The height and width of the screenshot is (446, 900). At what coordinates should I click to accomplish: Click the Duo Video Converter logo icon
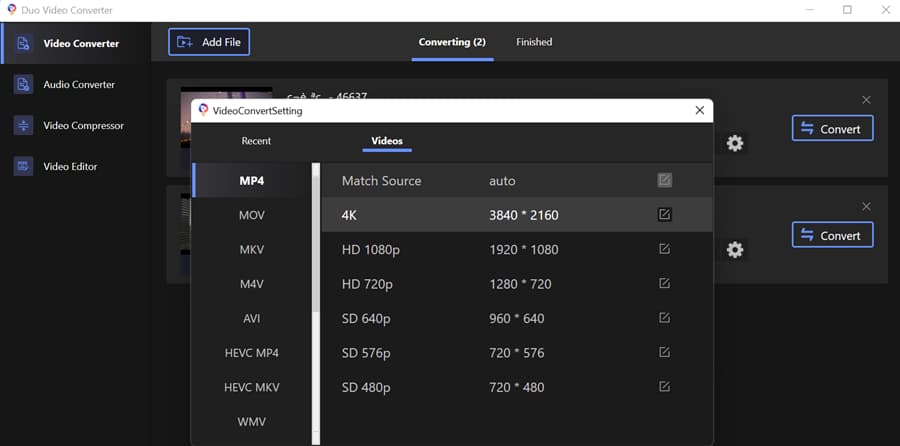[11, 10]
